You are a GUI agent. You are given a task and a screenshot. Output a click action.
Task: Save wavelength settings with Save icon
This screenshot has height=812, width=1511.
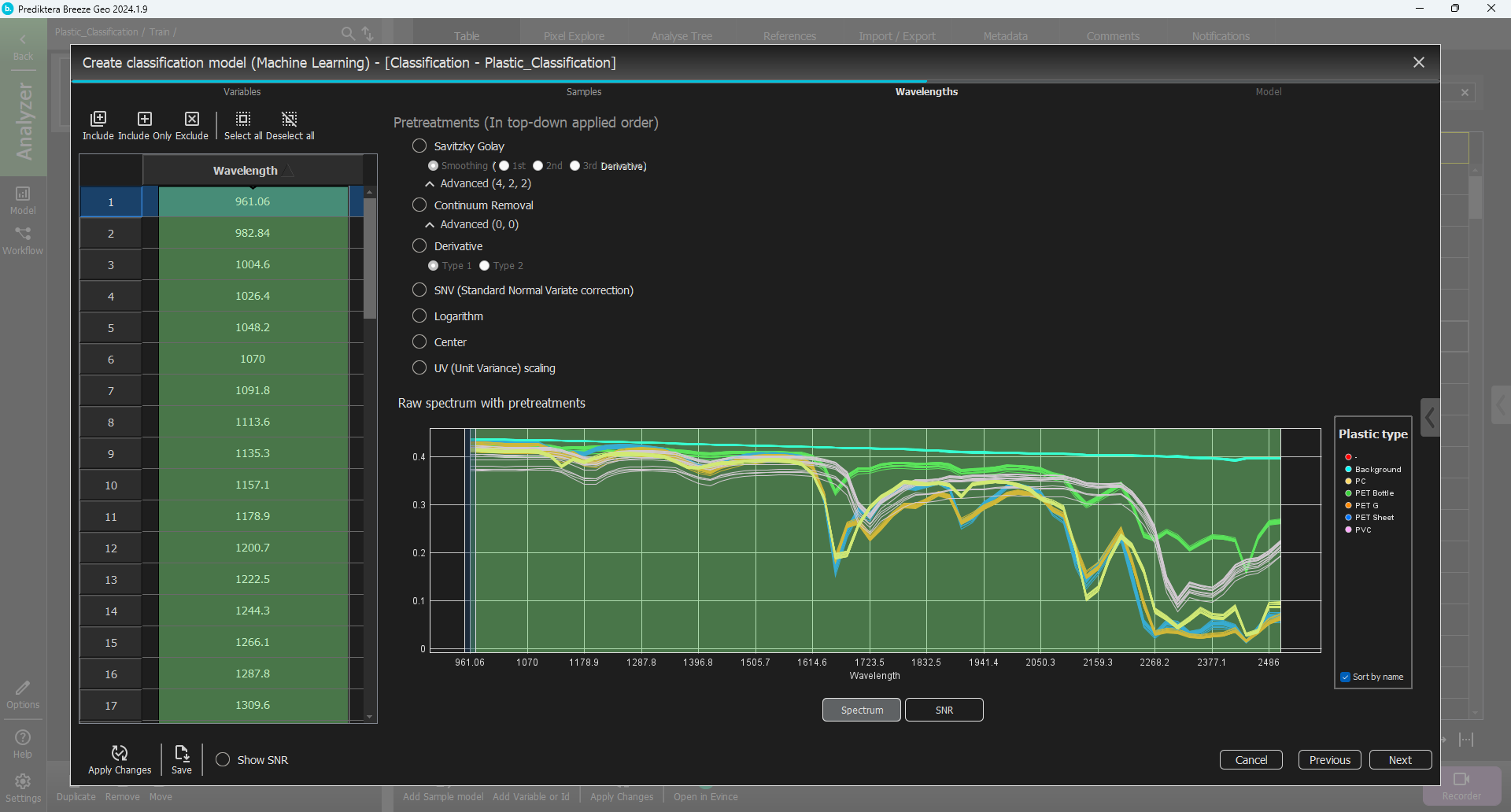coord(182,754)
